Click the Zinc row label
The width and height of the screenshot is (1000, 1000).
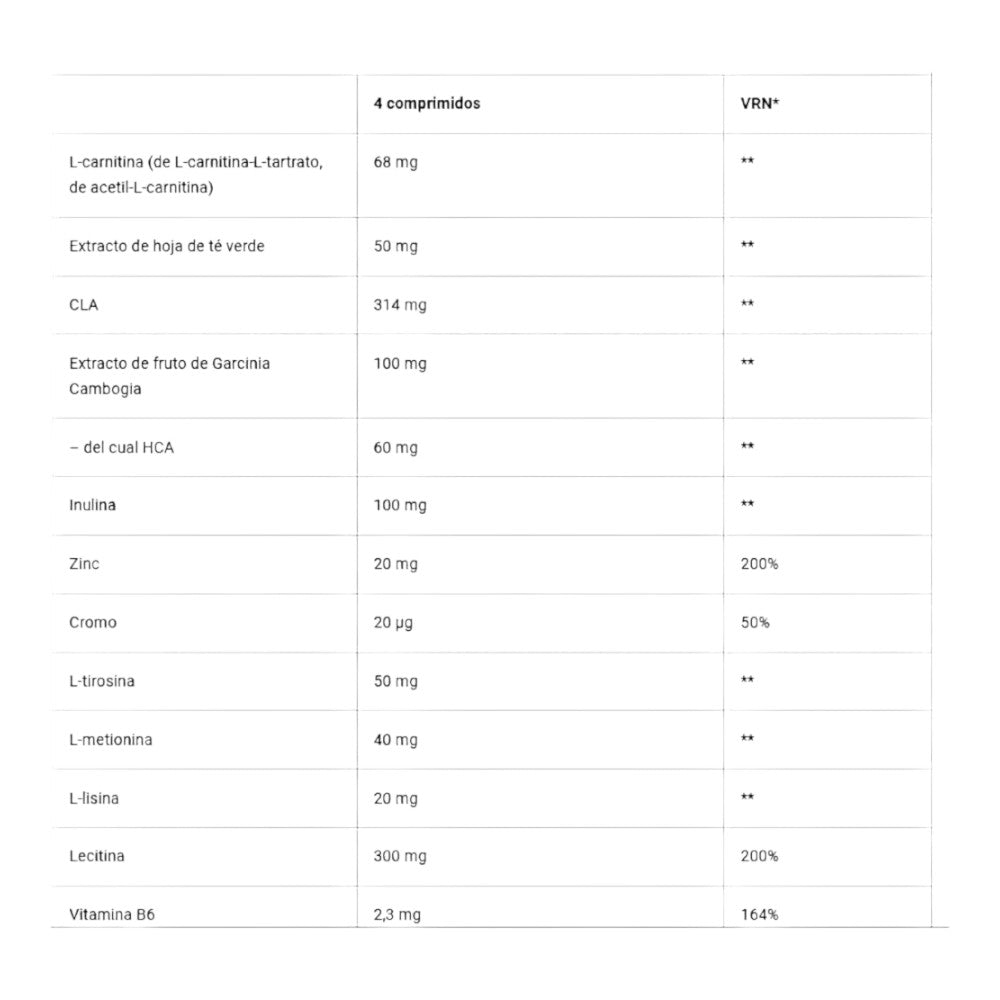tap(85, 564)
